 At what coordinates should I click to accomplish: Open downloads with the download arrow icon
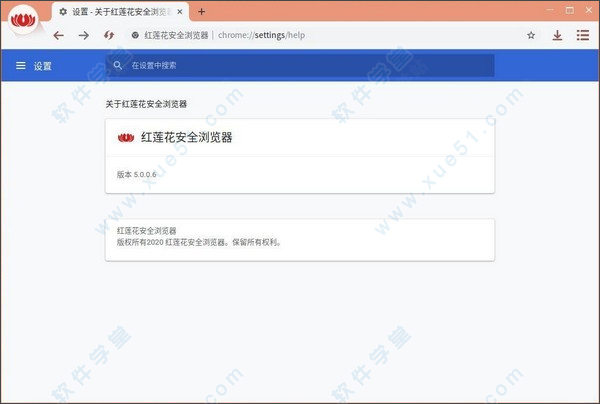pos(557,36)
